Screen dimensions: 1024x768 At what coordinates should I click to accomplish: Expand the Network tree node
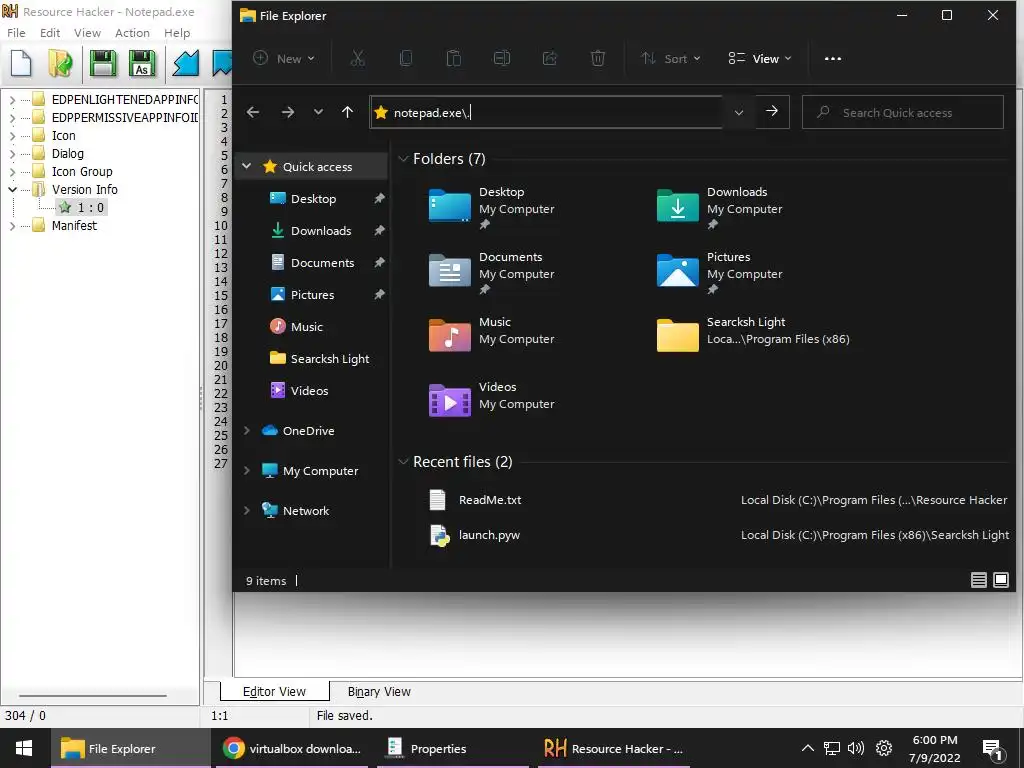[247, 510]
